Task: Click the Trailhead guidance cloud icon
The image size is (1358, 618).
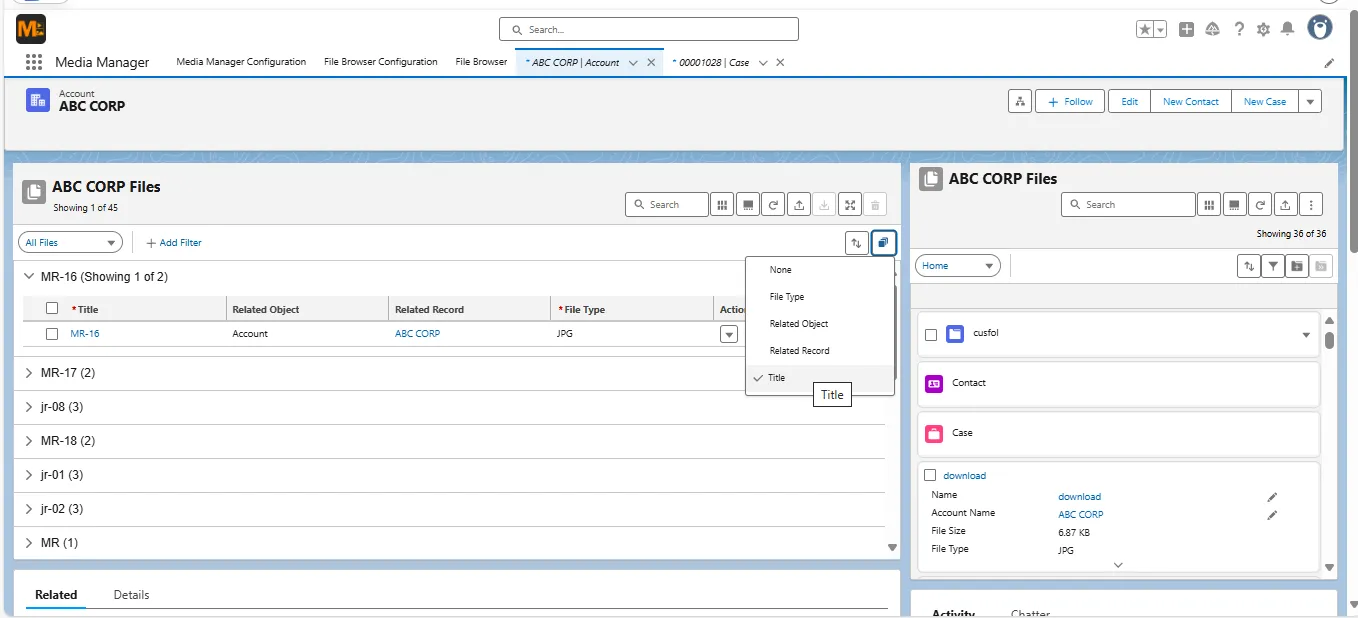Action: coord(1213,30)
